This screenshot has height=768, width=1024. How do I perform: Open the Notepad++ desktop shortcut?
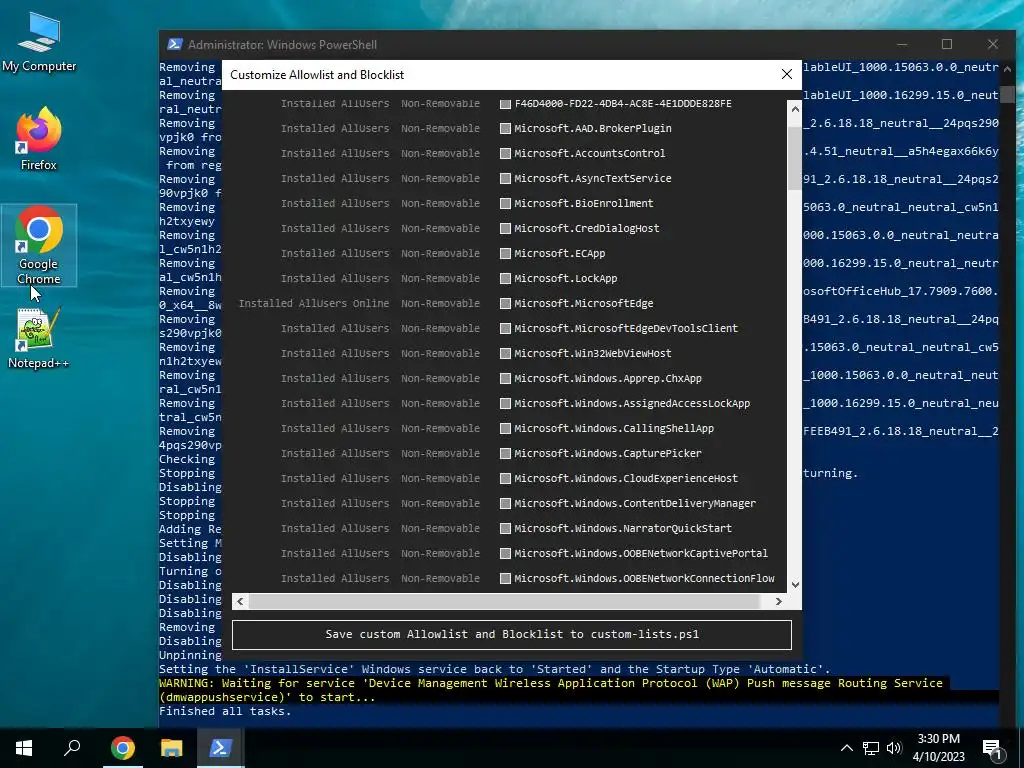39,338
